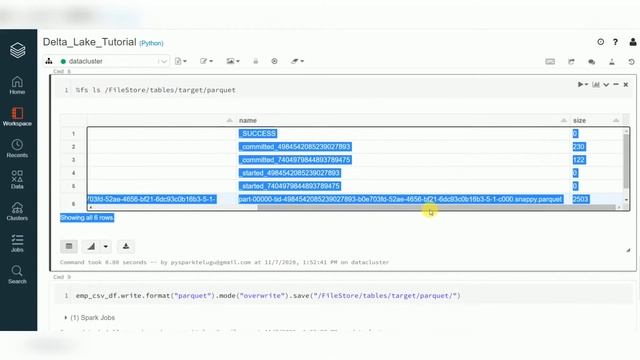Open the Edit menu dropdown in the toolbar
Image resolution: width=640 pixels, height=360 pixels.
tap(206, 61)
